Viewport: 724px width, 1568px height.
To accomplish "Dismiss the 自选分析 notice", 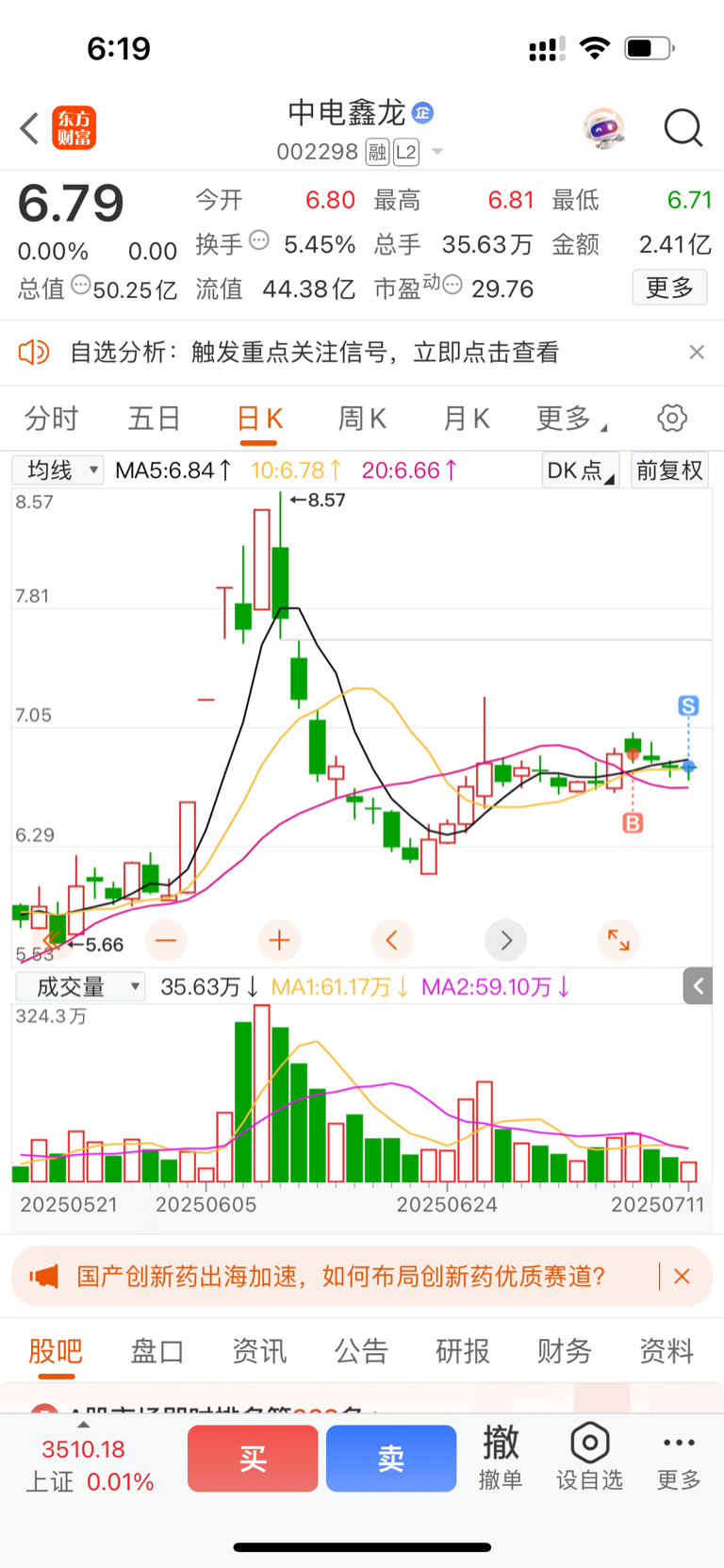I will tap(697, 353).
